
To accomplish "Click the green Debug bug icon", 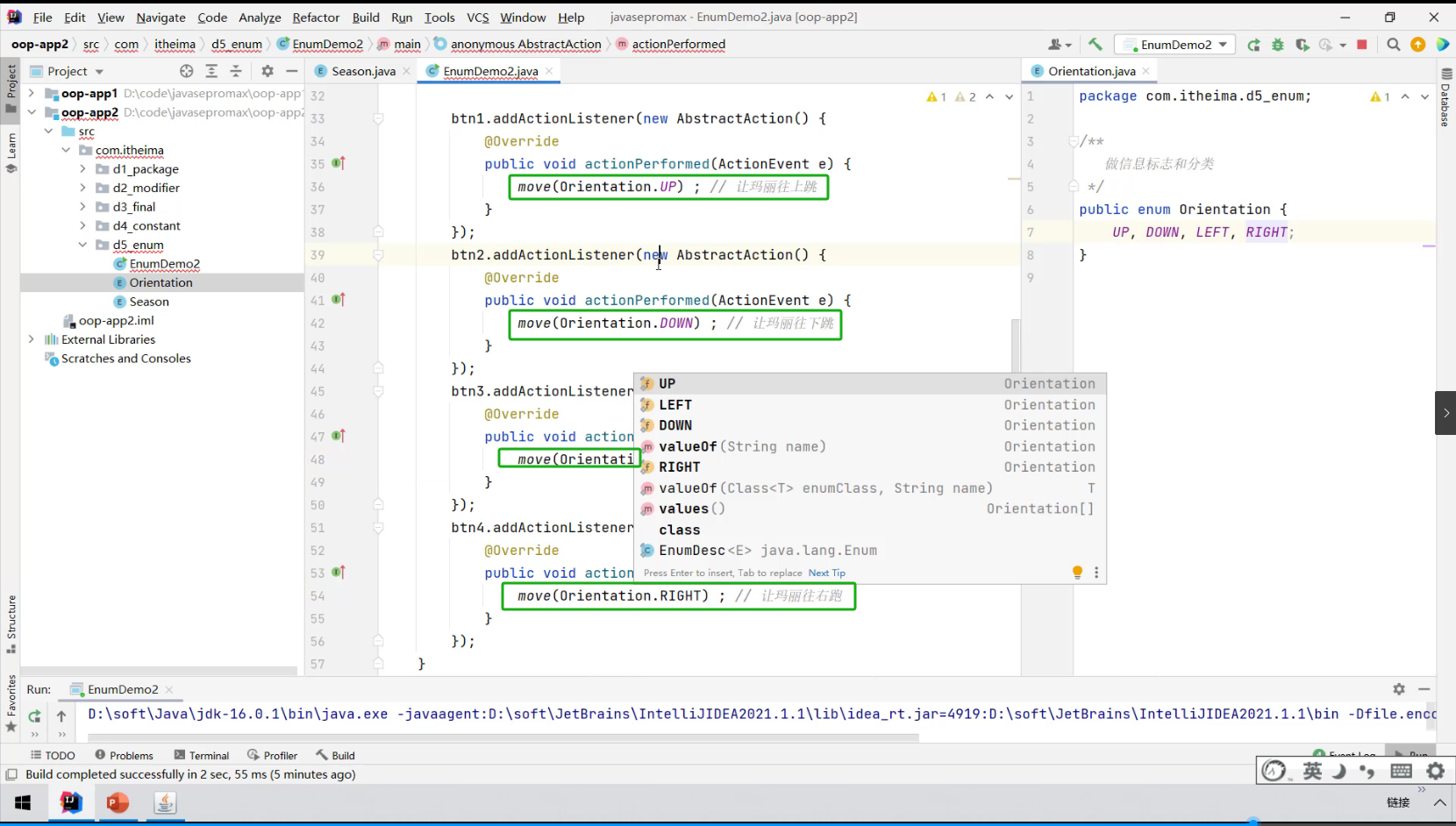I will tap(1278, 45).
